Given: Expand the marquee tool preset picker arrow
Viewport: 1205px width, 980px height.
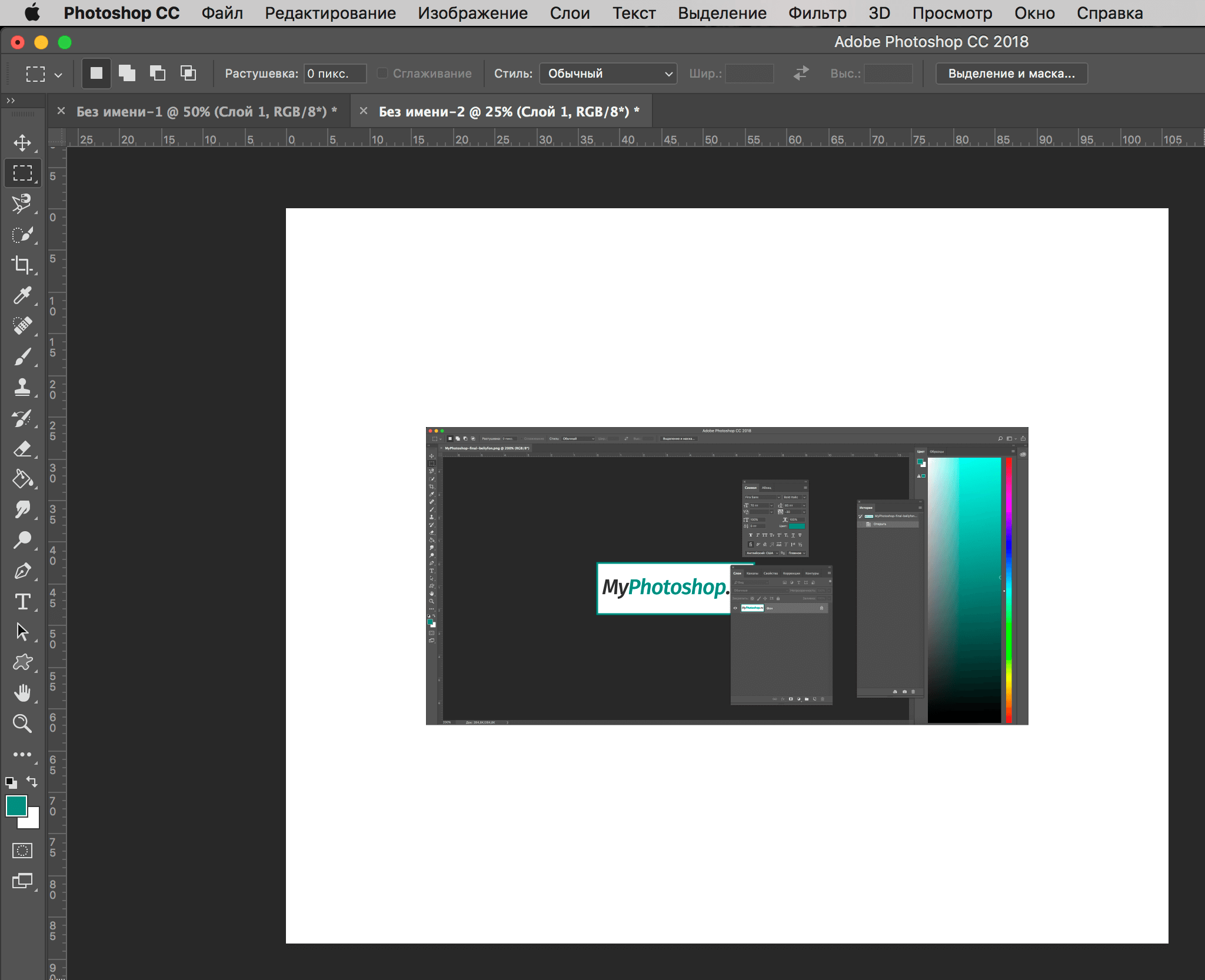Looking at the screenshot, I should [x=58, y=75].
